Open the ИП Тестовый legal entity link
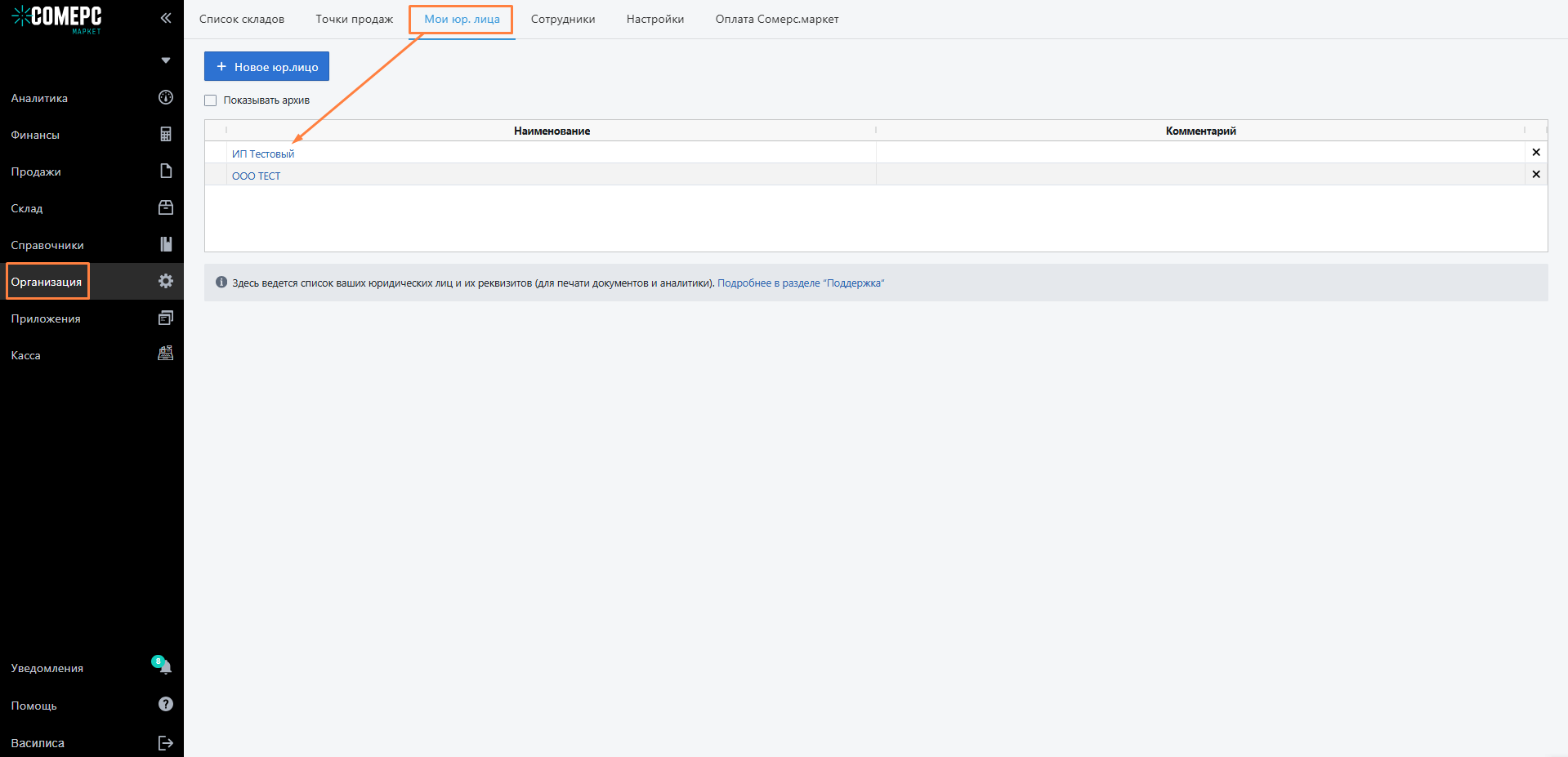The height and width of the screenshot is (757, 1568). 262,154
